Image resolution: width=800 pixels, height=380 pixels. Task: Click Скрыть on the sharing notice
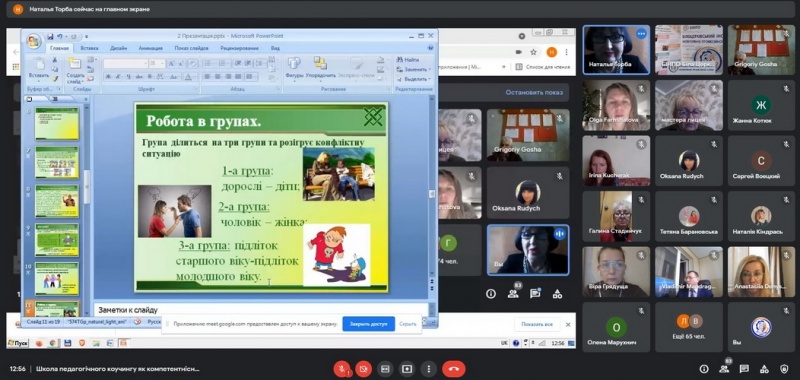(x=408, y=324)
